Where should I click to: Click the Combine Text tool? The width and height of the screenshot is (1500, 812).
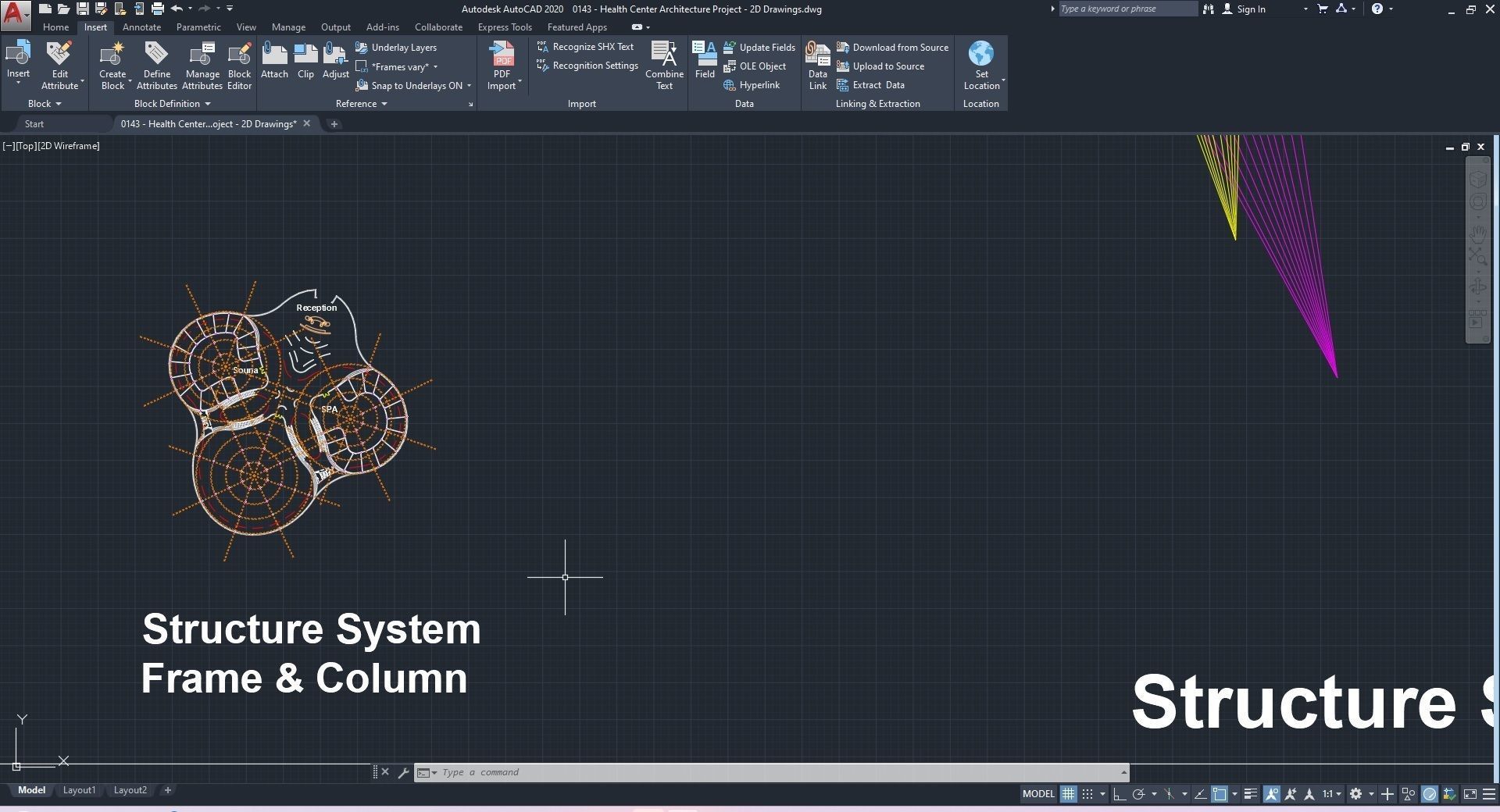coord(664,66)
